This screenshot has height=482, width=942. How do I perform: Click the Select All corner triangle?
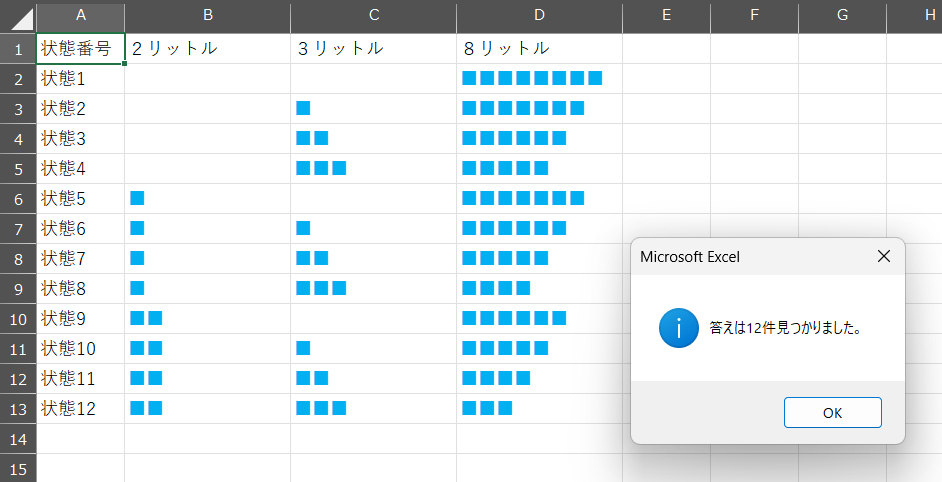18,17
